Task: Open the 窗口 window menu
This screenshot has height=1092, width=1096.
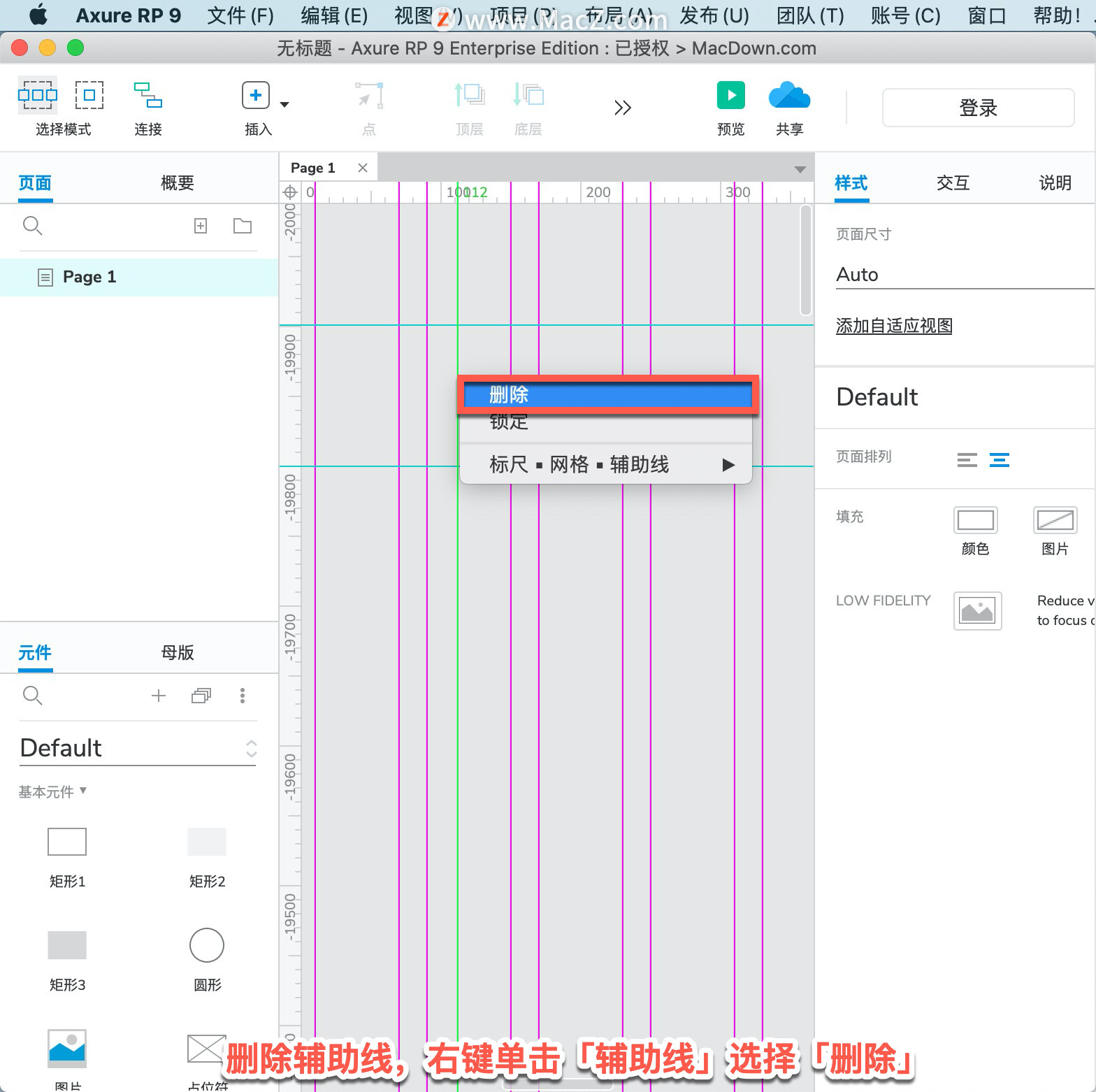Action: click(x=987, y=15)
